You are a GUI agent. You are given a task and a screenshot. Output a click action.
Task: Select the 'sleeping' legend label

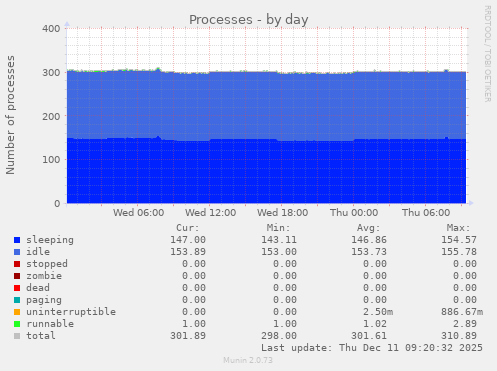tap(50, 240)
